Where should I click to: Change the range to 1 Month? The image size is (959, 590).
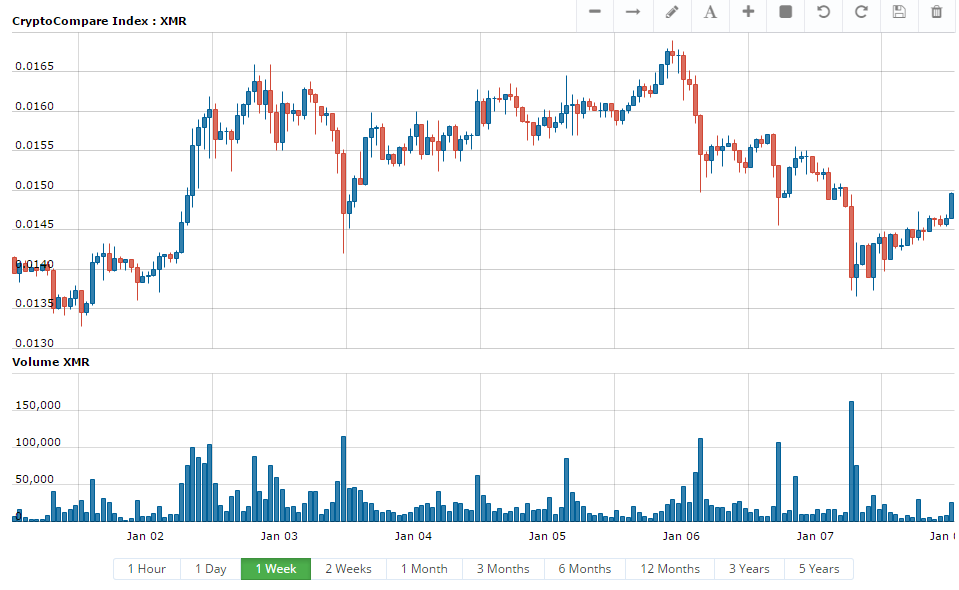(424, 569)
